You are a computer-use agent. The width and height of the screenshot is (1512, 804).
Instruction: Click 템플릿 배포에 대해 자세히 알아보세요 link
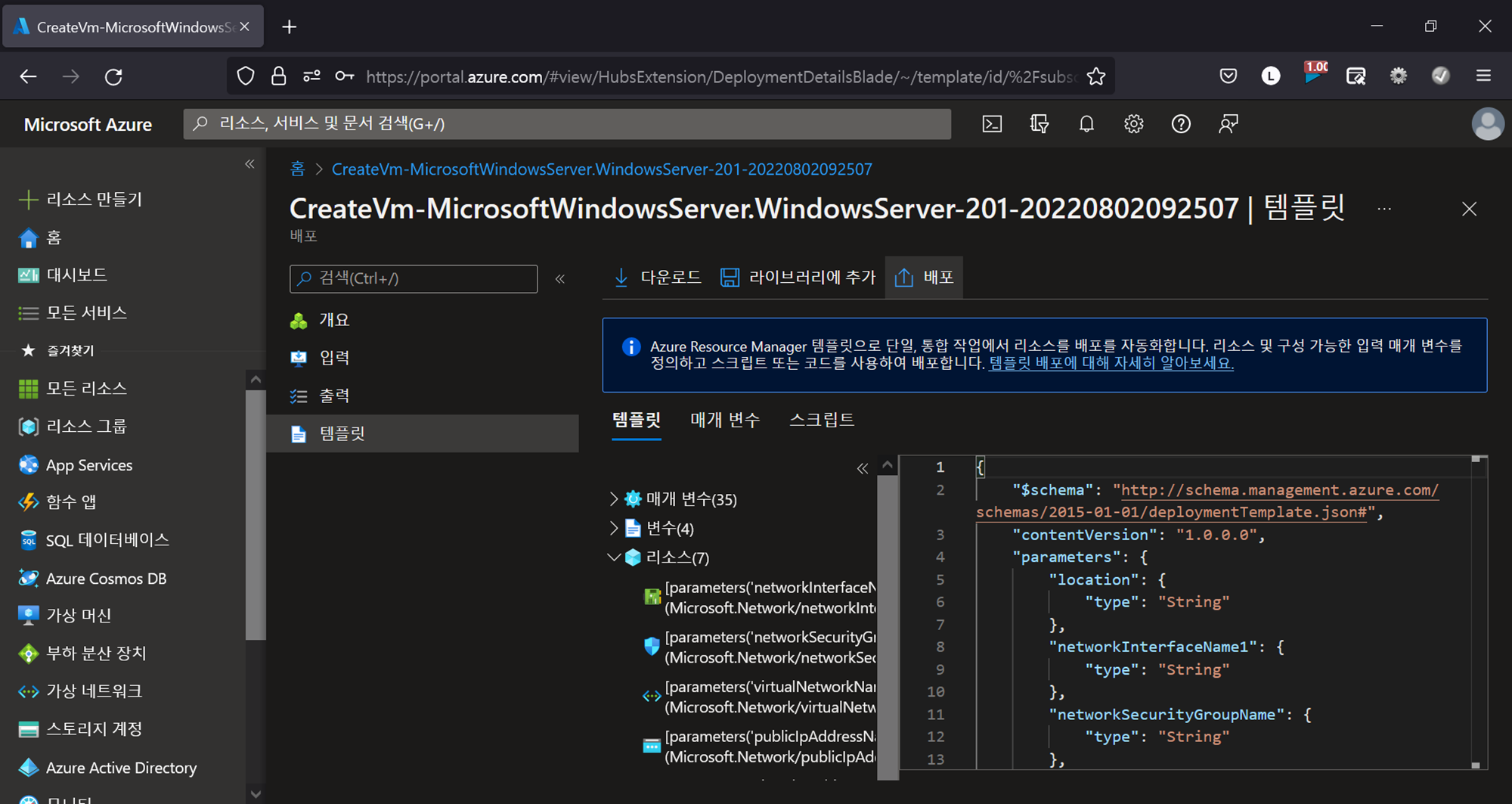click(1111, 363)
